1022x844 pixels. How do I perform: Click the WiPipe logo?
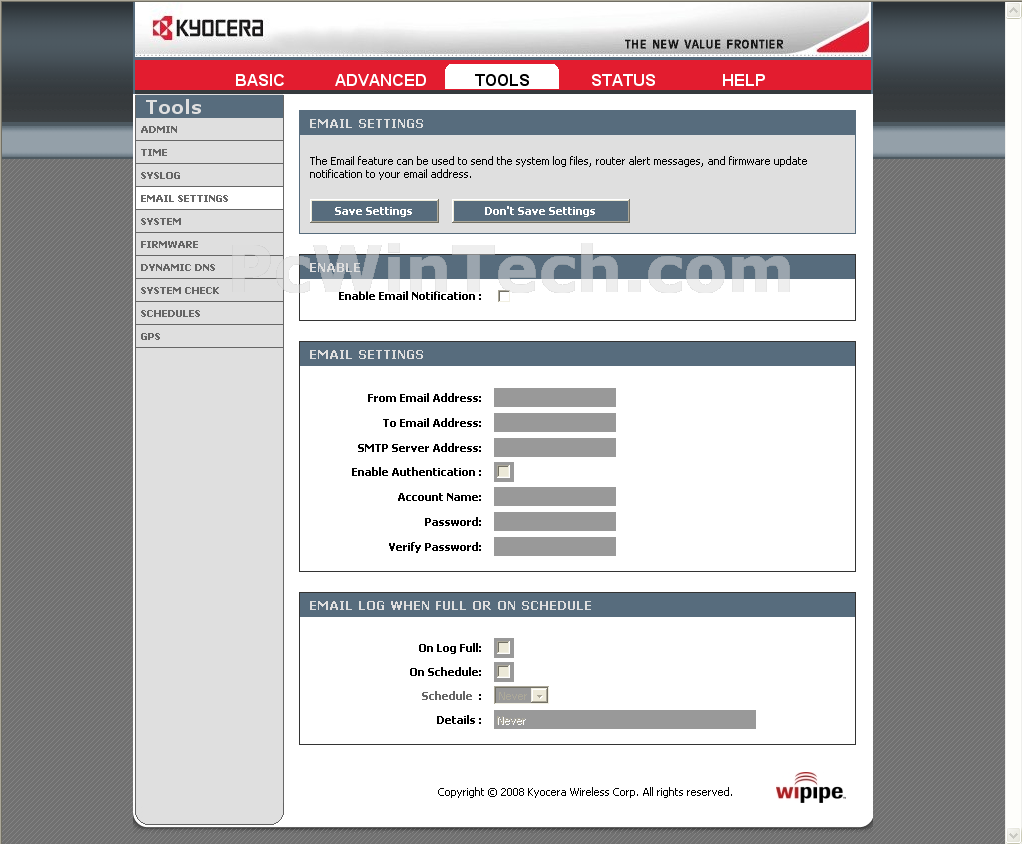point(810,787)
